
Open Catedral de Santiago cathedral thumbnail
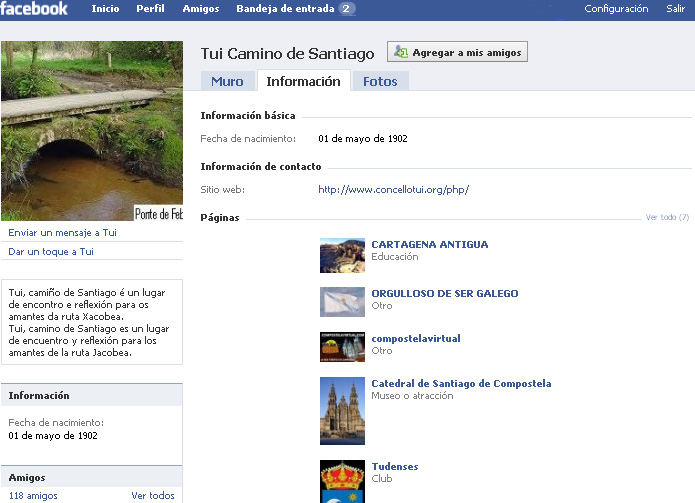click(342, 410)
